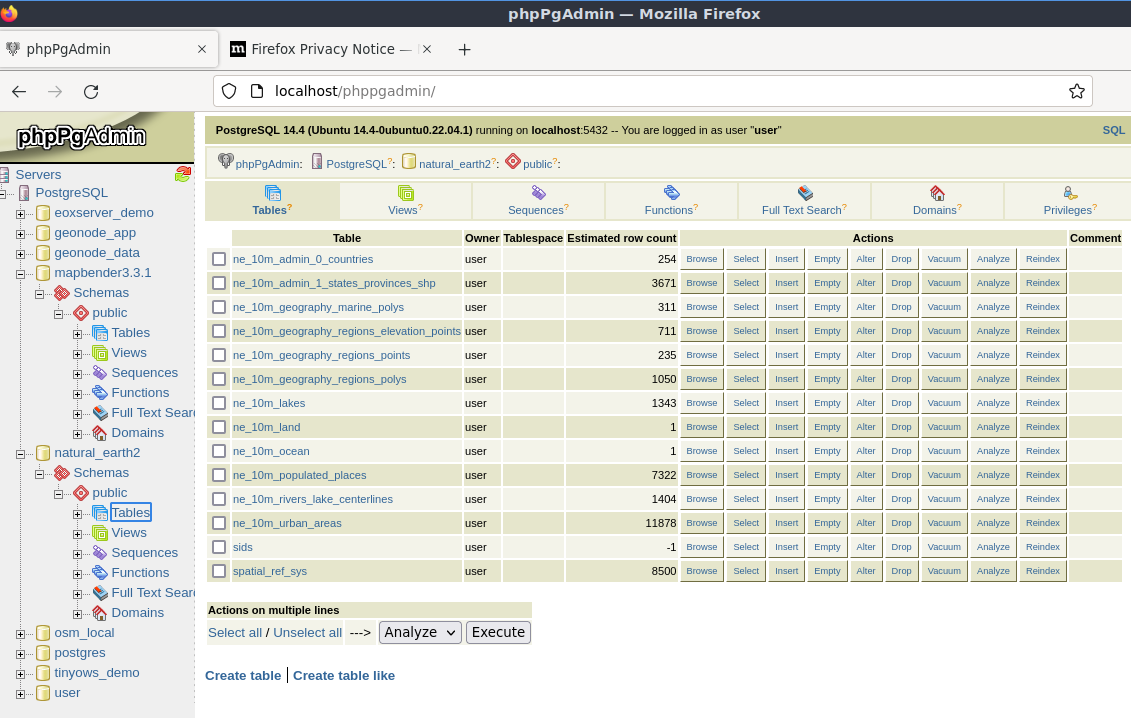
Task: Open the Analyze action dropdown
Action: (420, 632)
